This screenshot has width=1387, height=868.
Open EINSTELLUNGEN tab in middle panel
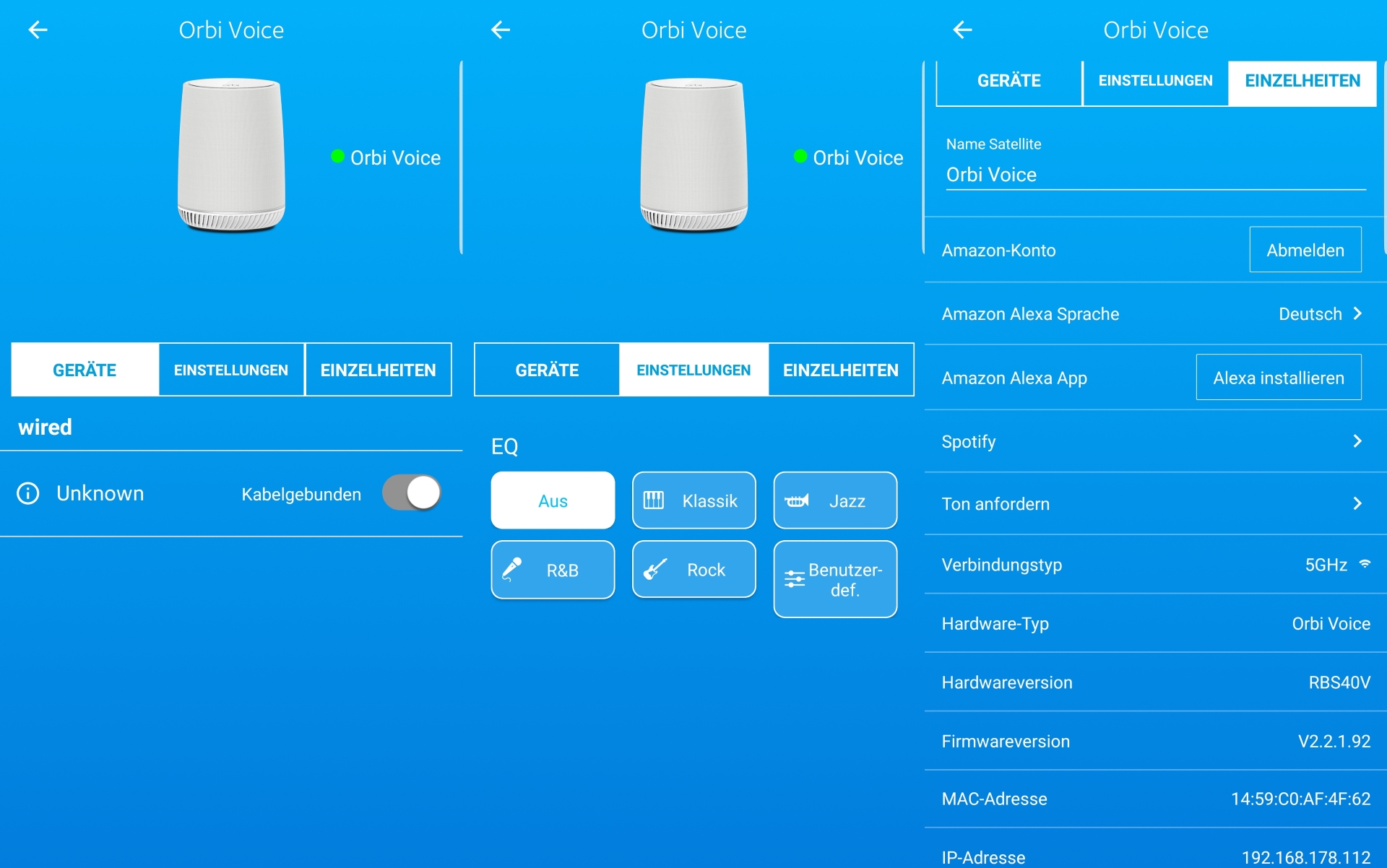pos(693,370)
